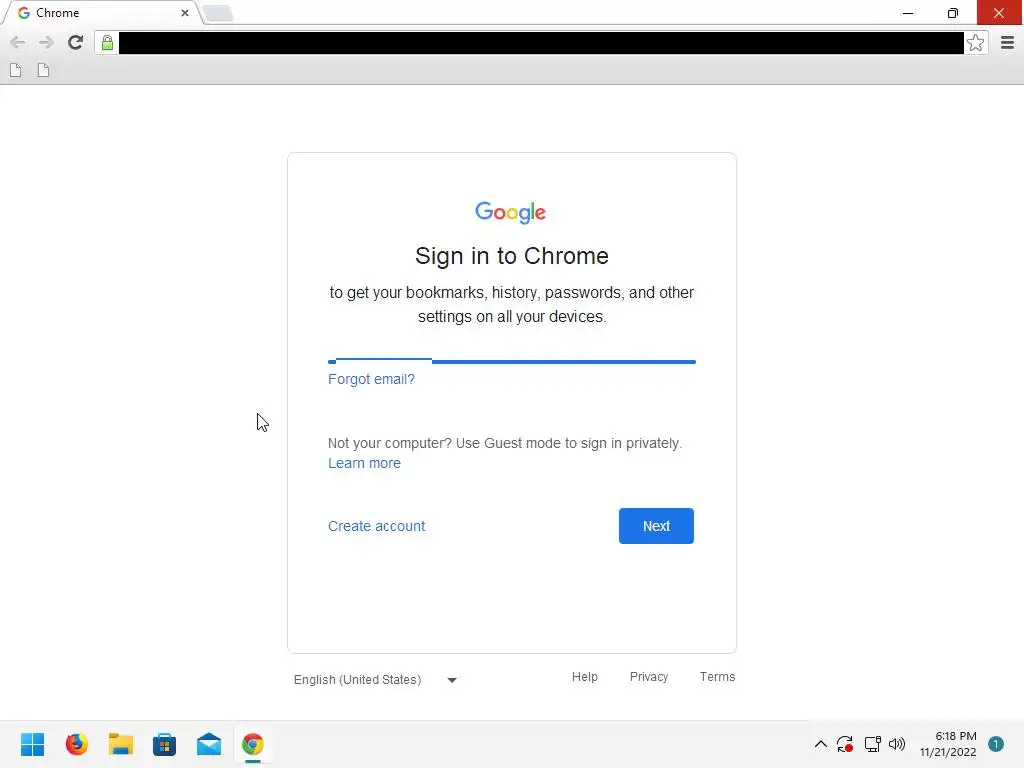The image size is (1024, 768).
Task: Bookmark this page with the star icon
Action: tap(975, 43)
